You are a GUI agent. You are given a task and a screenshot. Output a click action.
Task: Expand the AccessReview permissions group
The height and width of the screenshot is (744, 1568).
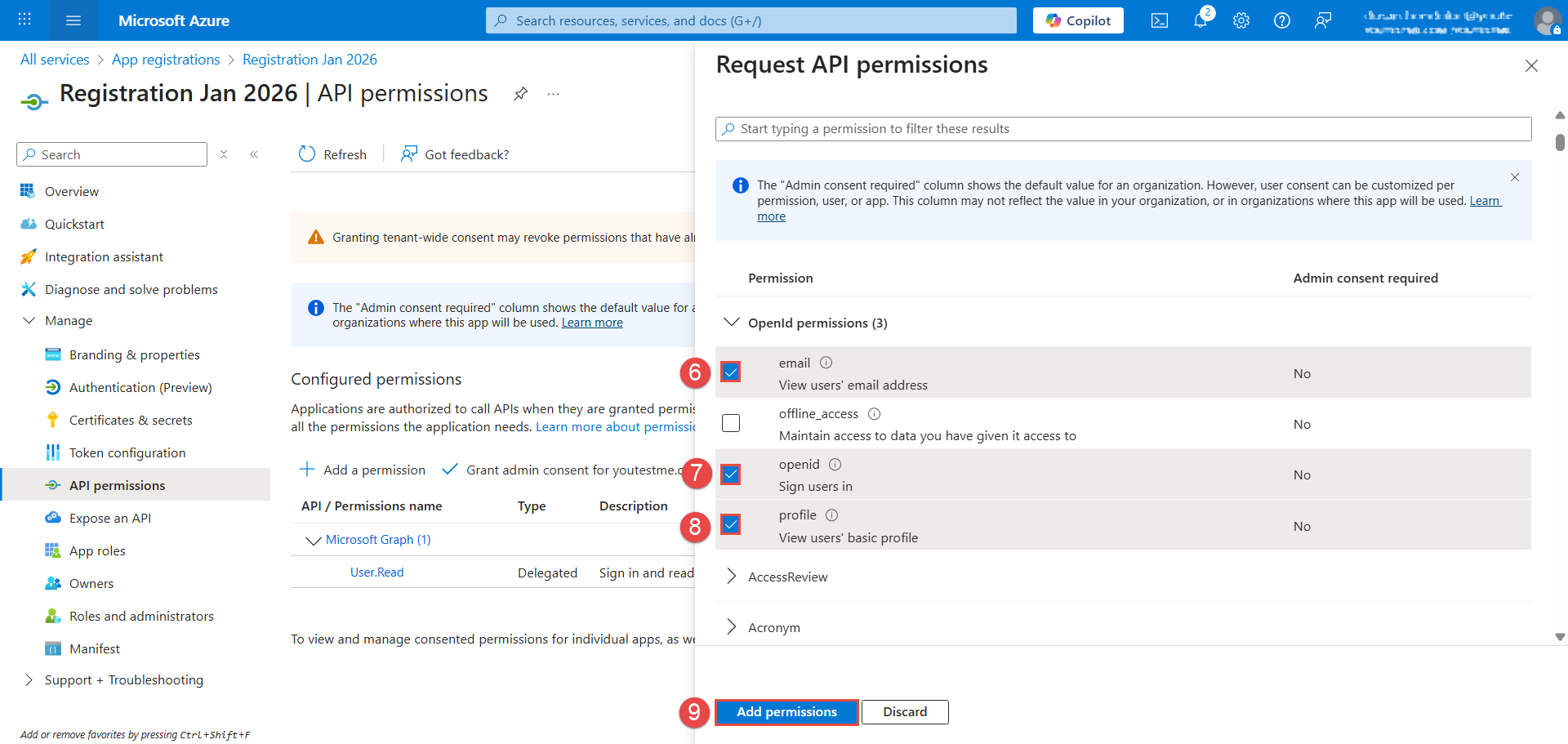tap(732, 577)
